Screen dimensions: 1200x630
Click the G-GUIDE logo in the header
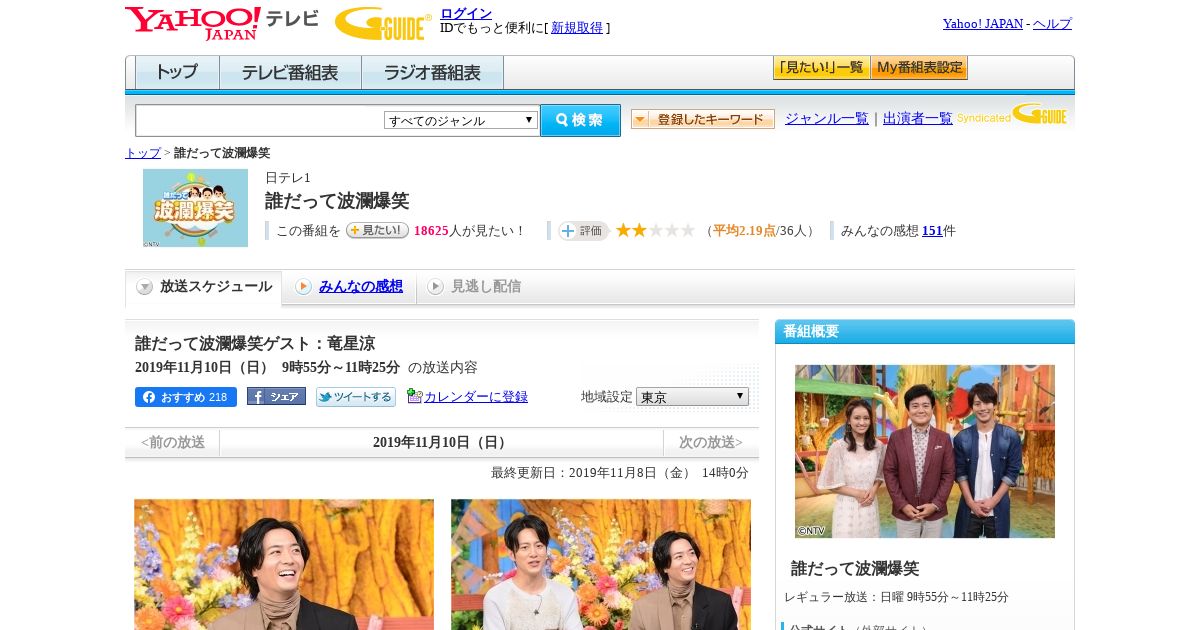[x=383, y=23]
